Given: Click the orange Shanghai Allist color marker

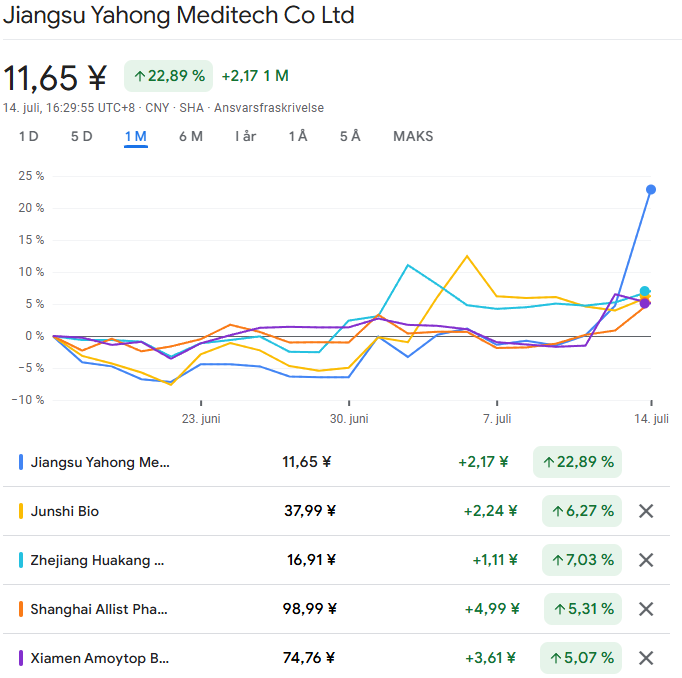Looking at the screenshot, I should pyautogui.click(x=21, y=609).
